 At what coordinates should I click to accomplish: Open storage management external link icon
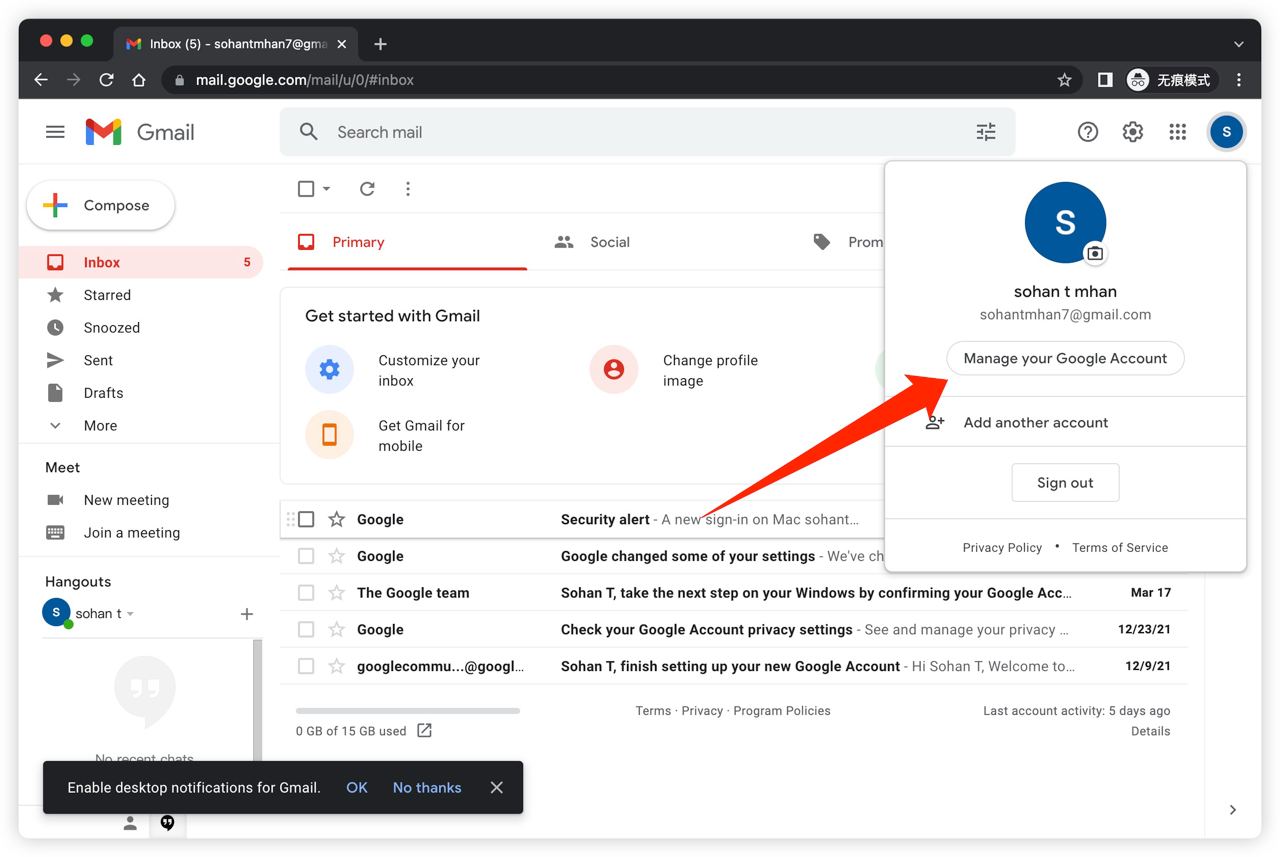point(424,731)
